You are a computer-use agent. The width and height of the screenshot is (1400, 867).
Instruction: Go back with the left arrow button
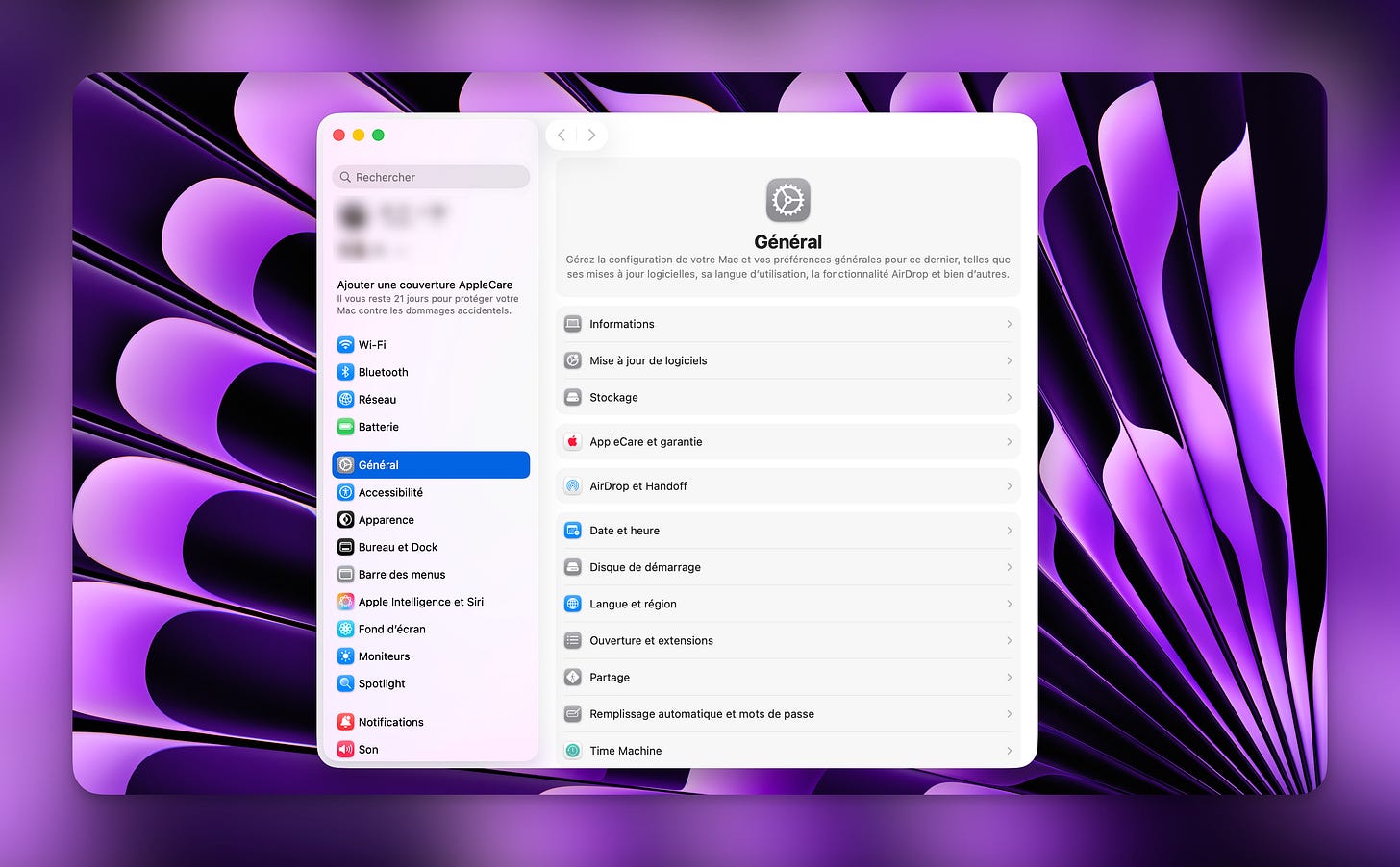coord(562,135)
